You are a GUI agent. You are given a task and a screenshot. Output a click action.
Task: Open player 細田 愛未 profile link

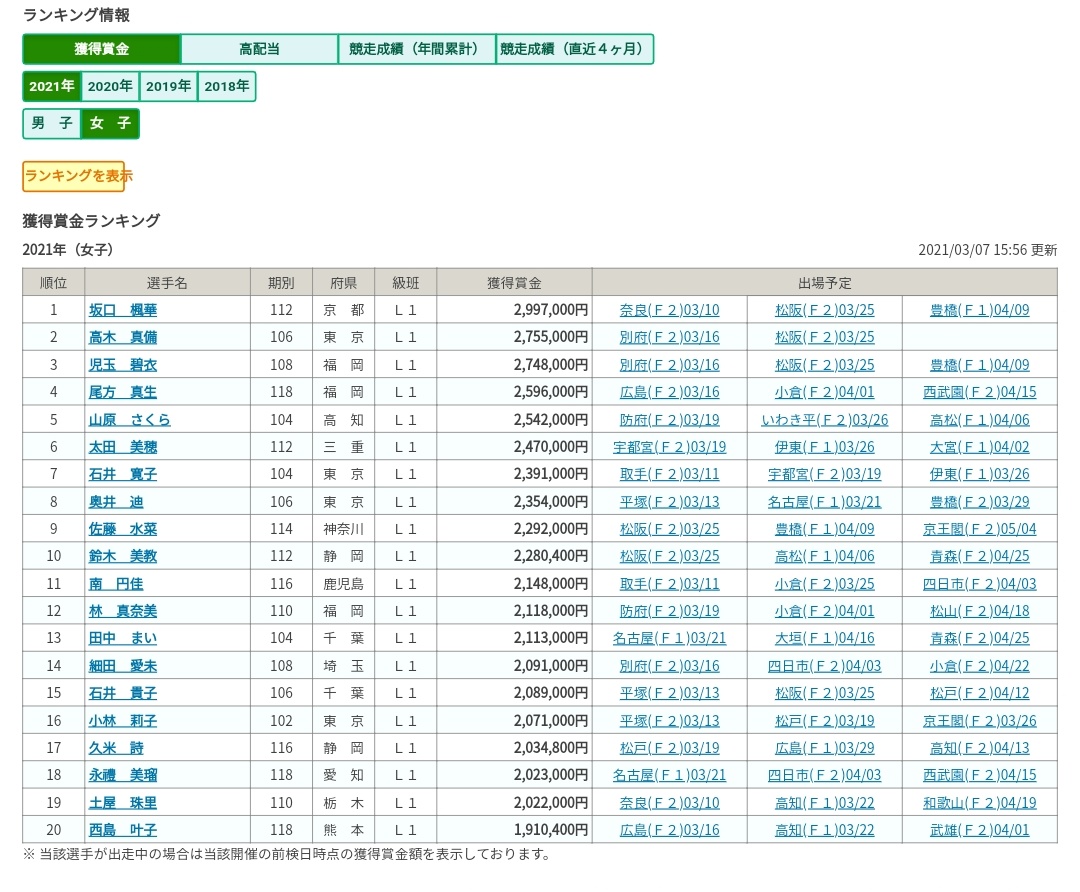123,665
